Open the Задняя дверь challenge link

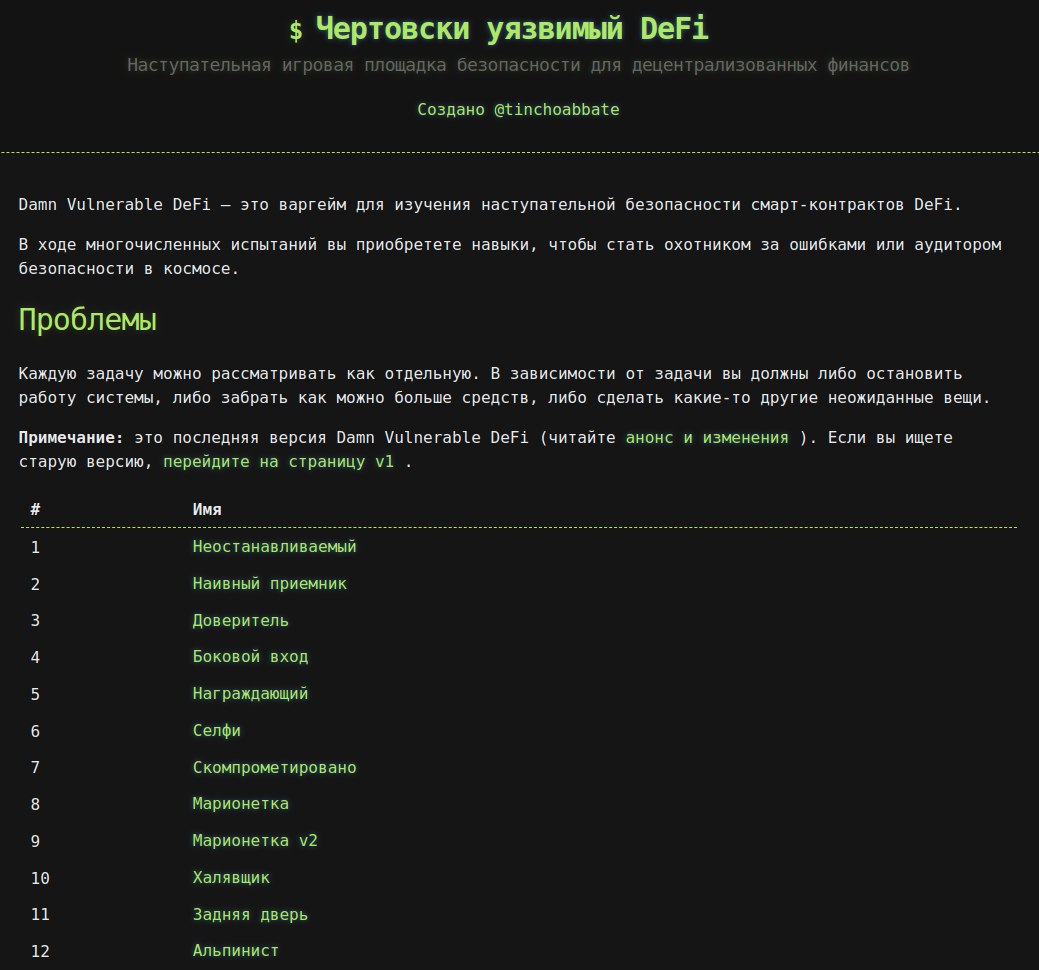[x=250, y=914]
